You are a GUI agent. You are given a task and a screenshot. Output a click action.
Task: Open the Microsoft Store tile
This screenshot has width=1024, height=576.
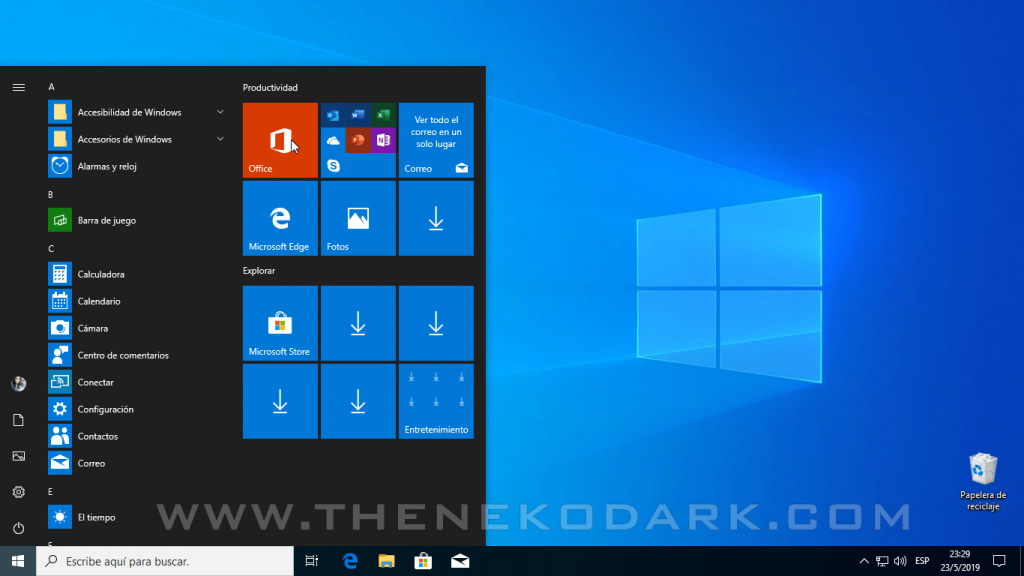click(x=280, y=323)
